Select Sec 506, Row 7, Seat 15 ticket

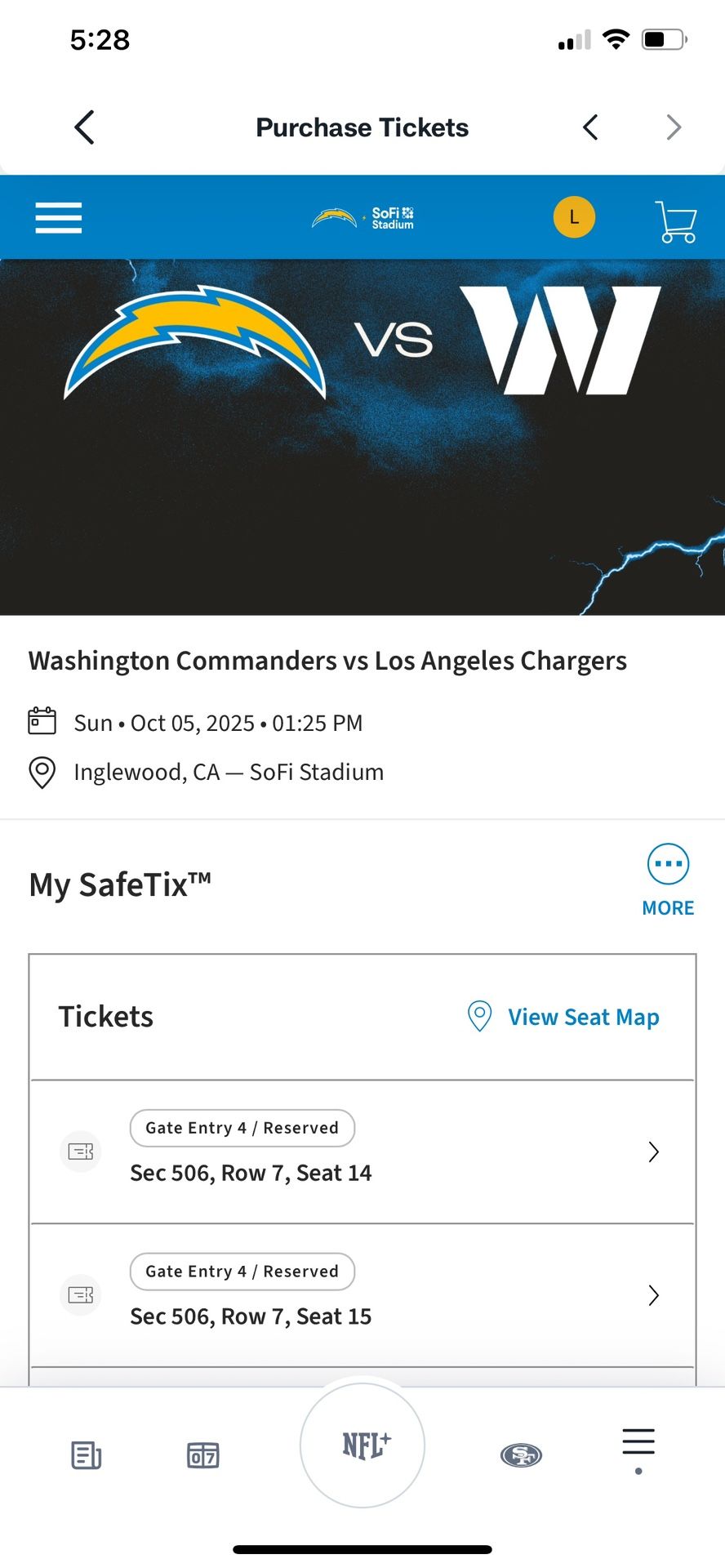251,1316
